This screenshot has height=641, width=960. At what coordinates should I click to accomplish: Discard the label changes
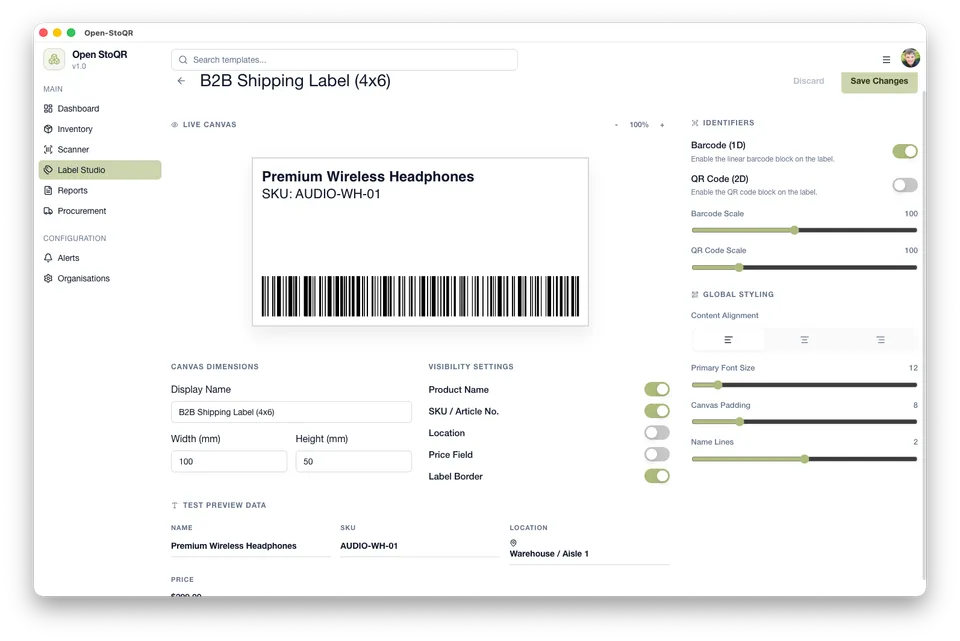(808, 81)
